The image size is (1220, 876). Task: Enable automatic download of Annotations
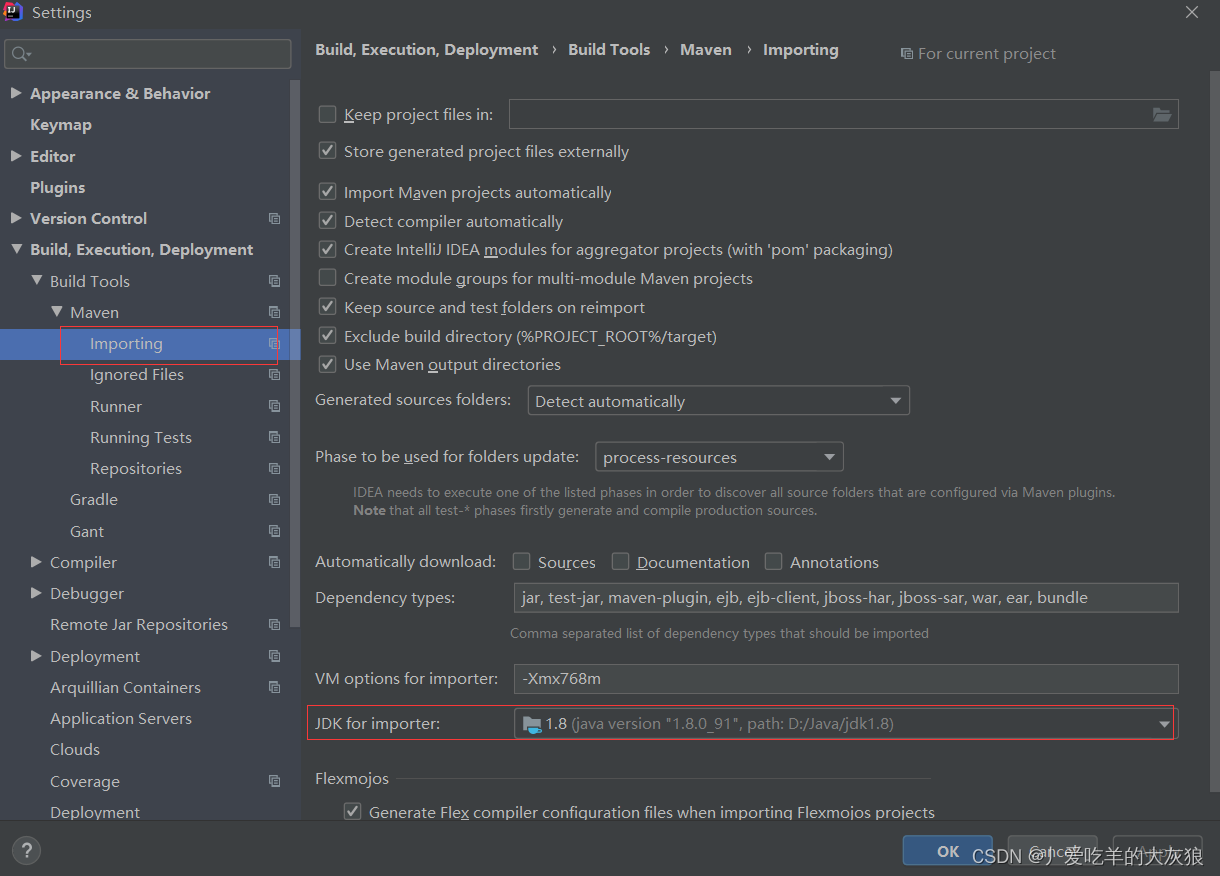(x=773, y=562)
